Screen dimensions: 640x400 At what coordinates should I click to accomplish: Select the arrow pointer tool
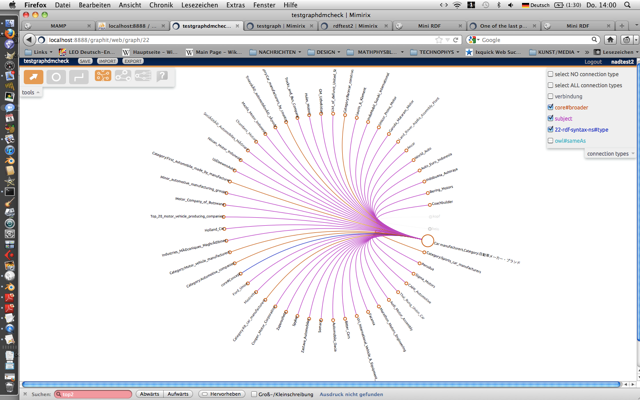click(33, 77)
